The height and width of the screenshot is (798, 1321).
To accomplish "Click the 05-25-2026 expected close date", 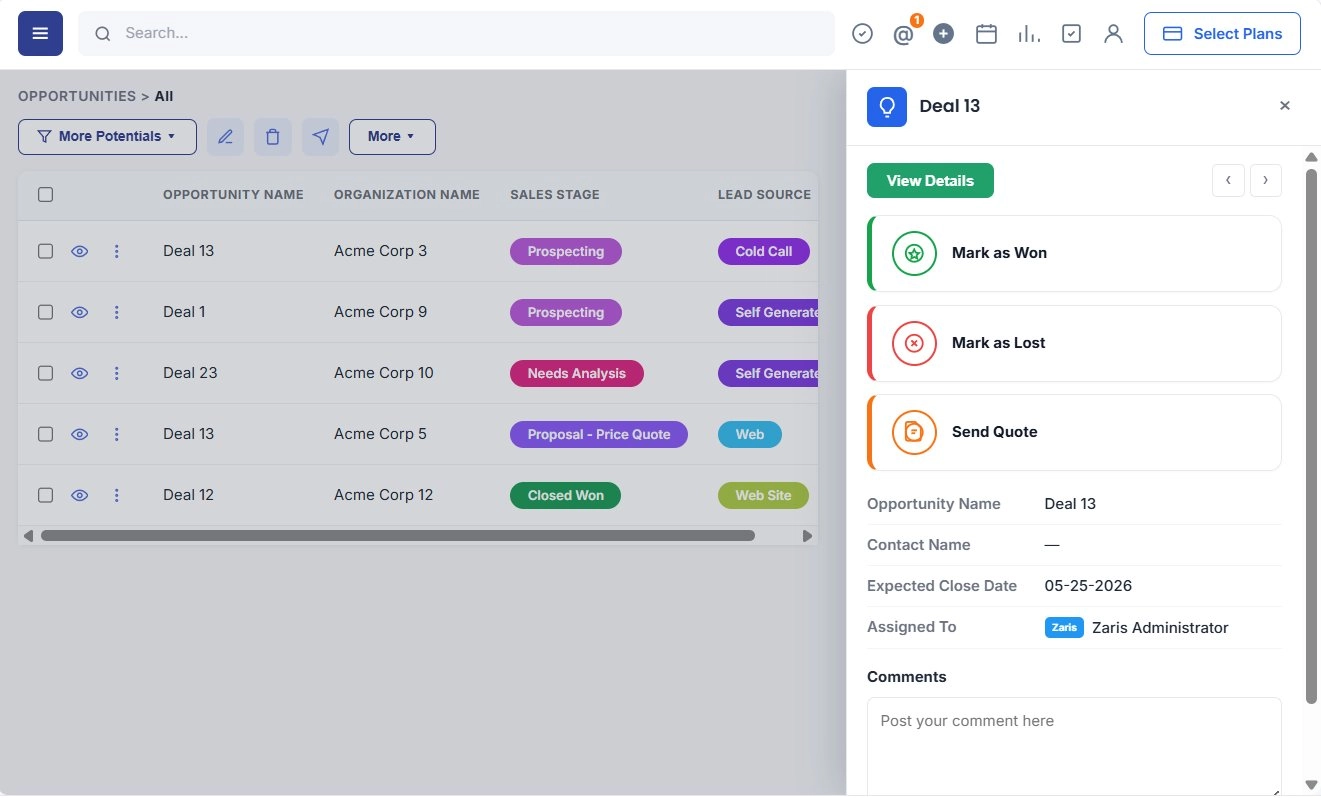I will tap(1088, 586).
